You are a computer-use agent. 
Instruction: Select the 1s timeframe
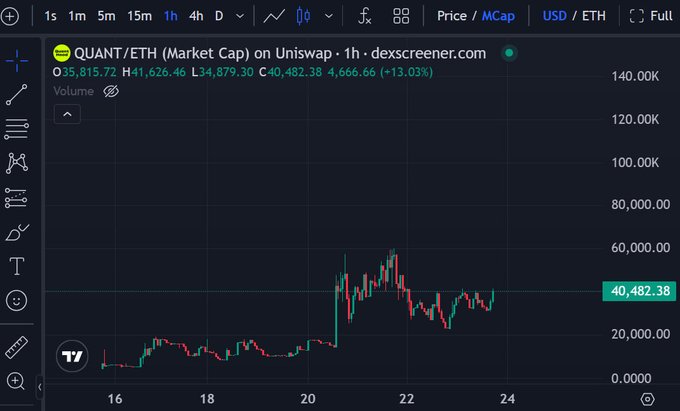tap(50, 16)
